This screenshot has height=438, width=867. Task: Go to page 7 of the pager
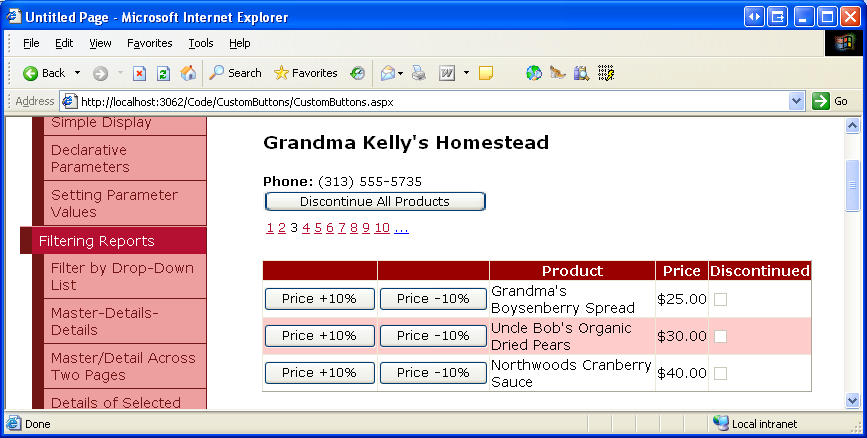(x=342, y=228)
